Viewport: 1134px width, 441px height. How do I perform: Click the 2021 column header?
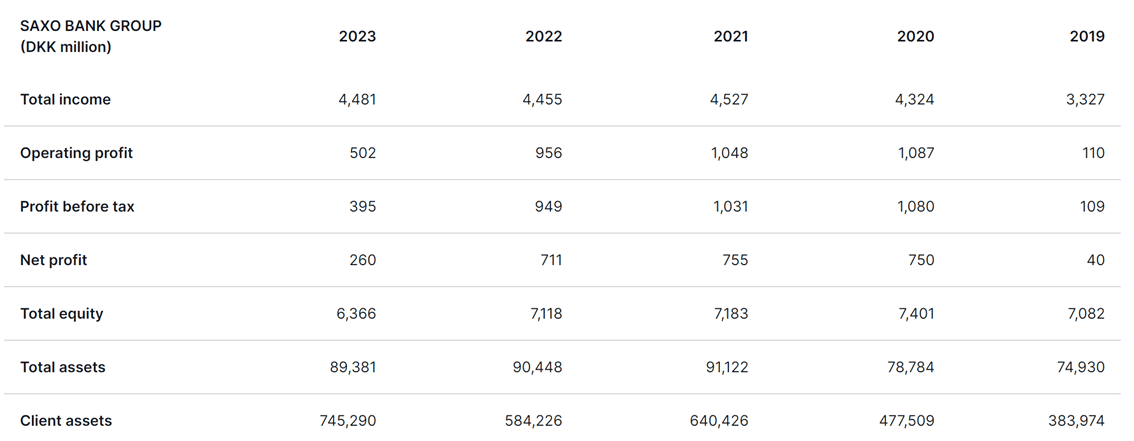730,36
